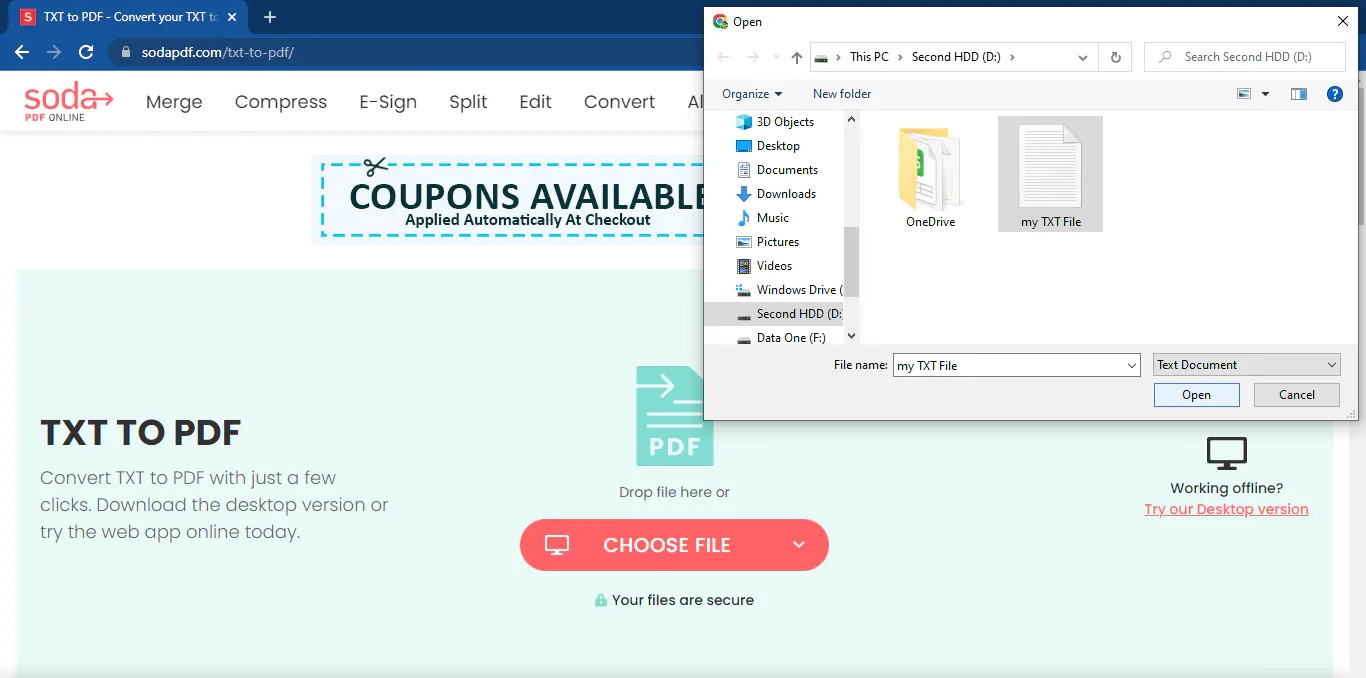Image resolution: width=1366 pixels, height=678 pixels.
Task: Click the large views thumbnail icon
Action: 1243,93
